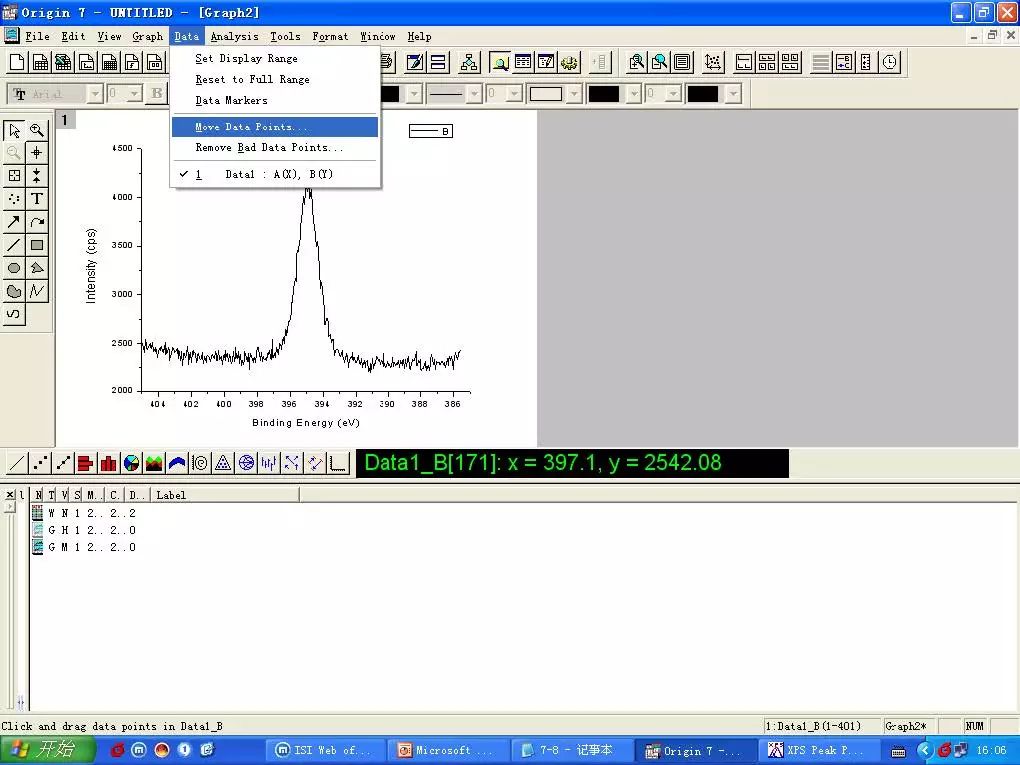Open the File menu

[37, 36]
